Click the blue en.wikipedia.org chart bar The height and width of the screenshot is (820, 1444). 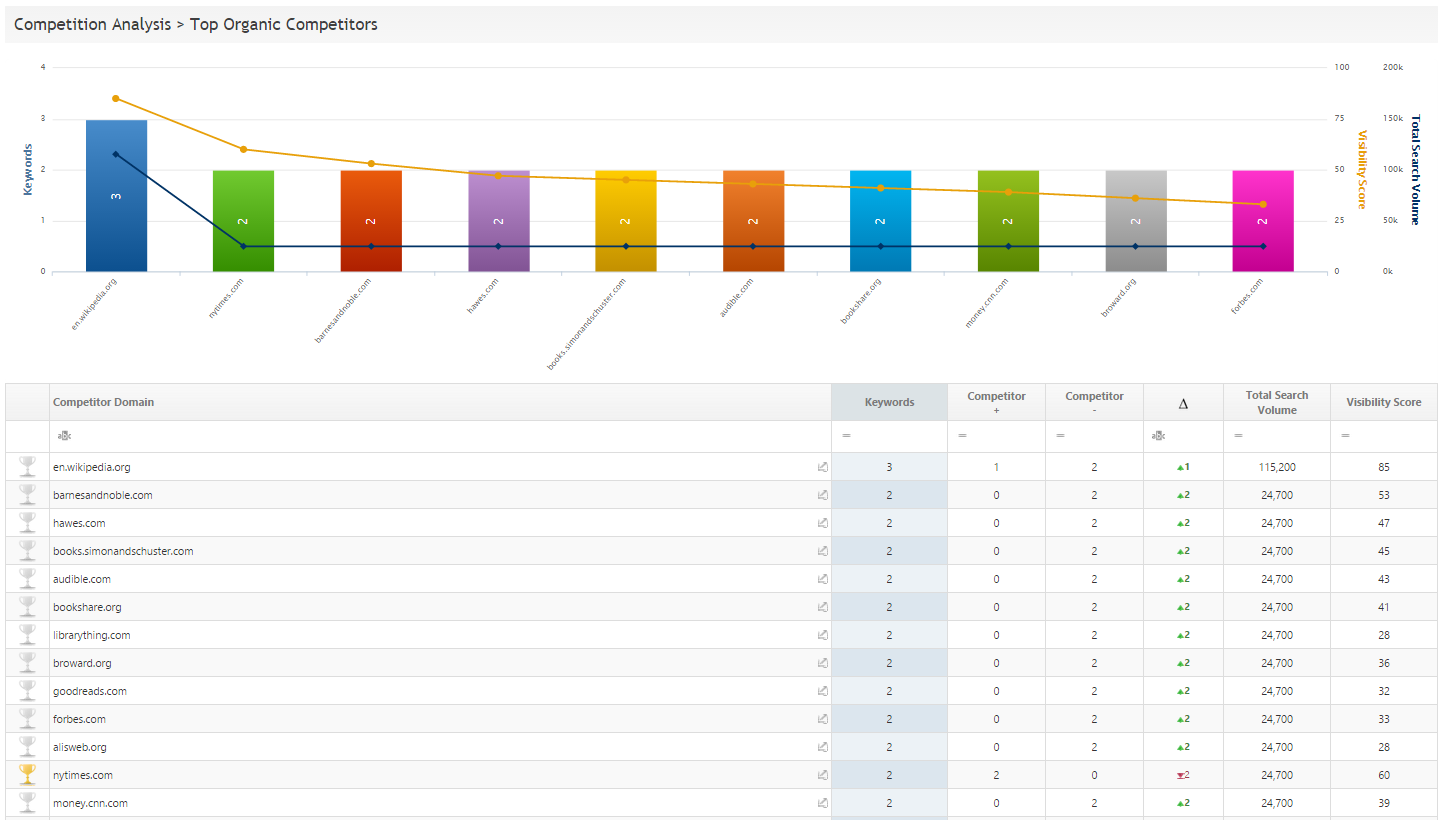pos(116,196)
